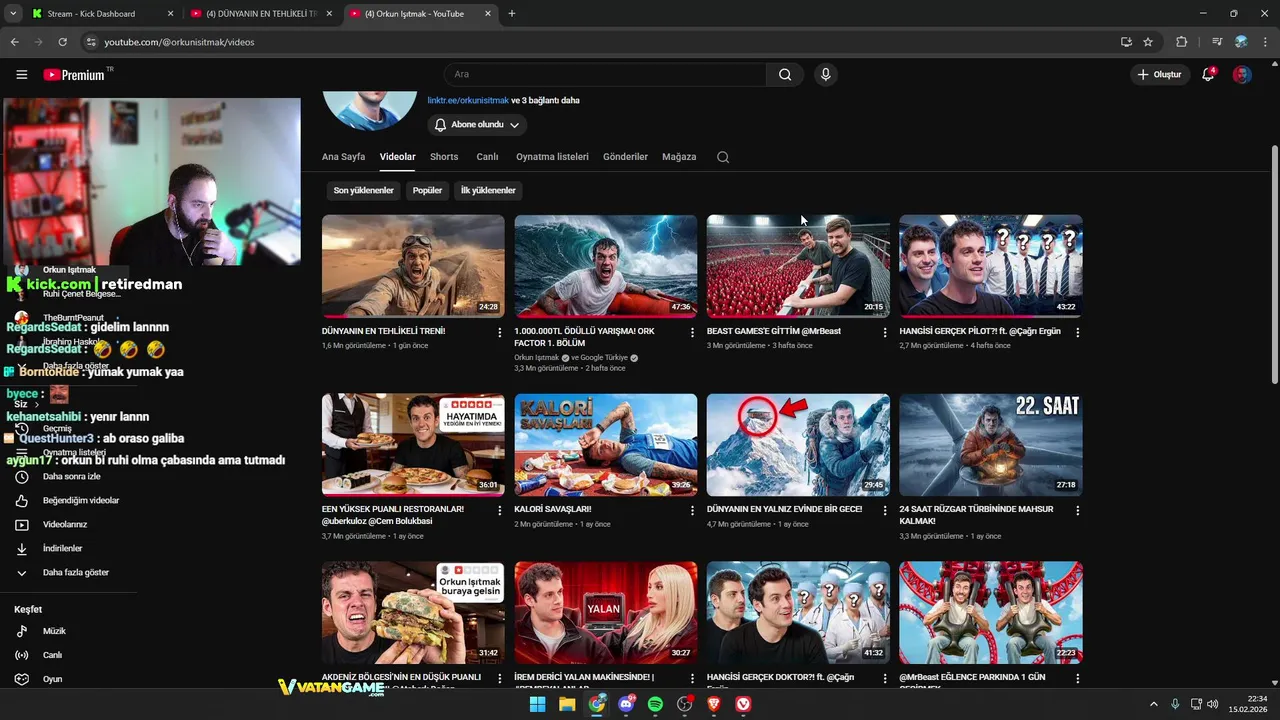1280x720 pixels.
Task: Click the system volume tray icon
Action: click(1212, 704)
